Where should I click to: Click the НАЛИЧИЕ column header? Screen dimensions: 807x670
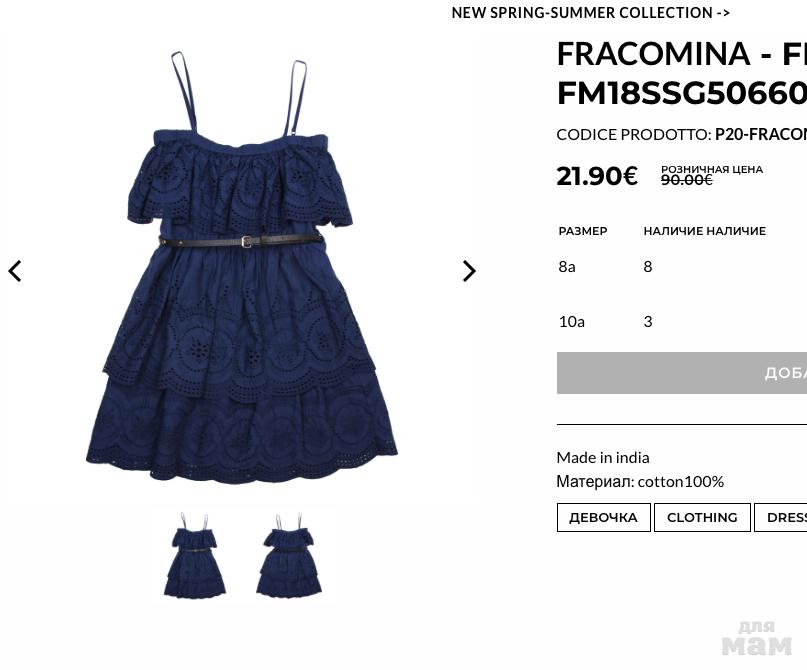(705, 231)
